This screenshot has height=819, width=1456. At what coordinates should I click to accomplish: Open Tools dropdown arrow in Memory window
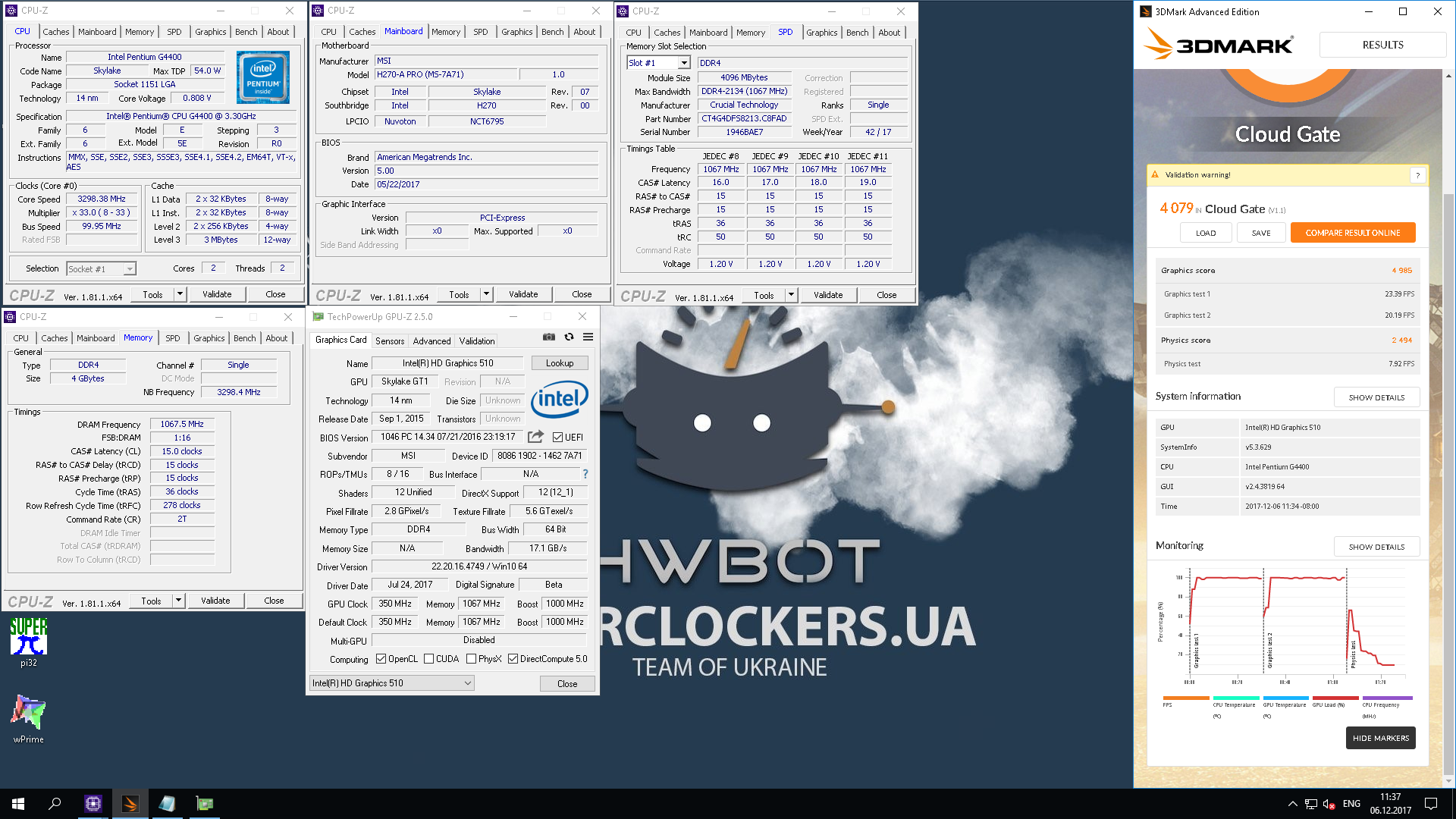coord(178,601)
